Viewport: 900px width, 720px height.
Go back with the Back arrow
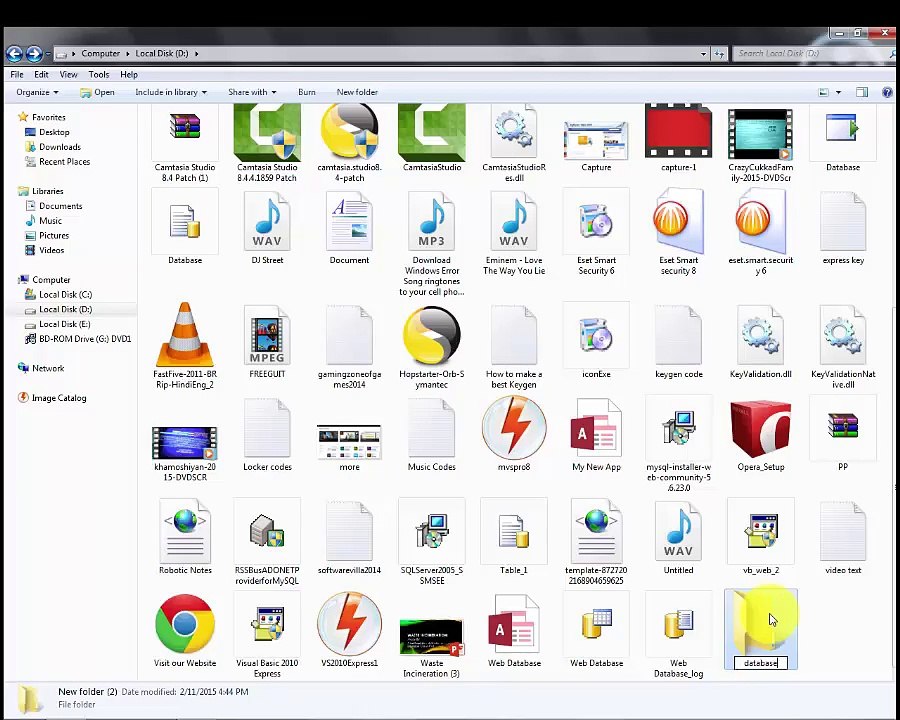(14, 54)
